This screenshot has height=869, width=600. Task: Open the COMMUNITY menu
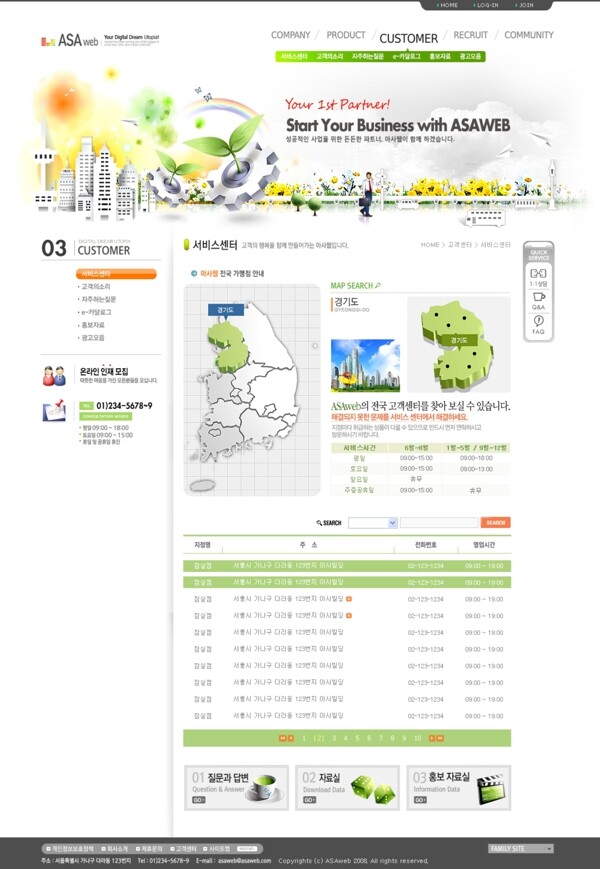tap(529, 35)
